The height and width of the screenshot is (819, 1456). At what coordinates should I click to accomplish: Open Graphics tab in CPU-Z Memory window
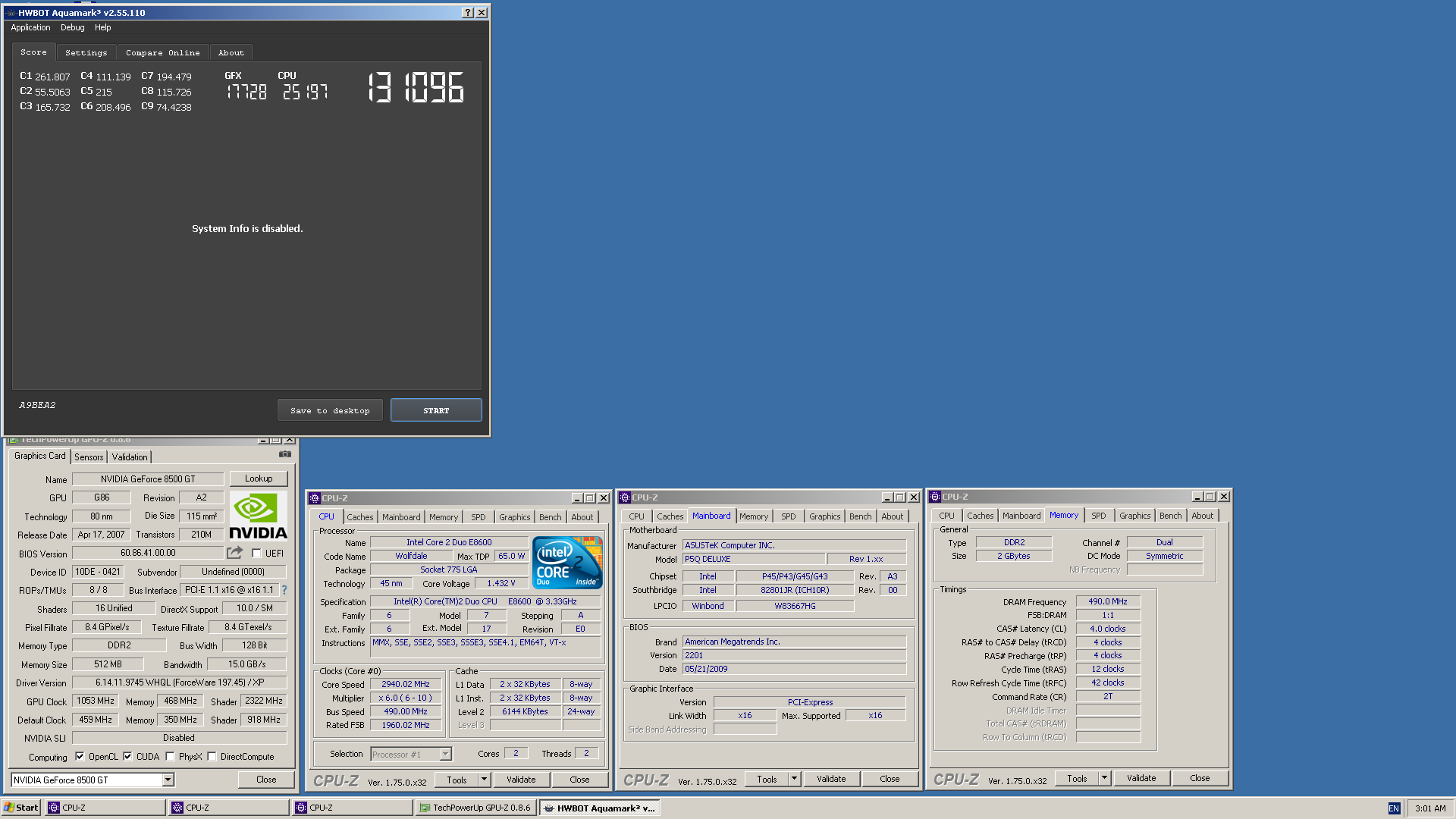tap(1135, 516)
